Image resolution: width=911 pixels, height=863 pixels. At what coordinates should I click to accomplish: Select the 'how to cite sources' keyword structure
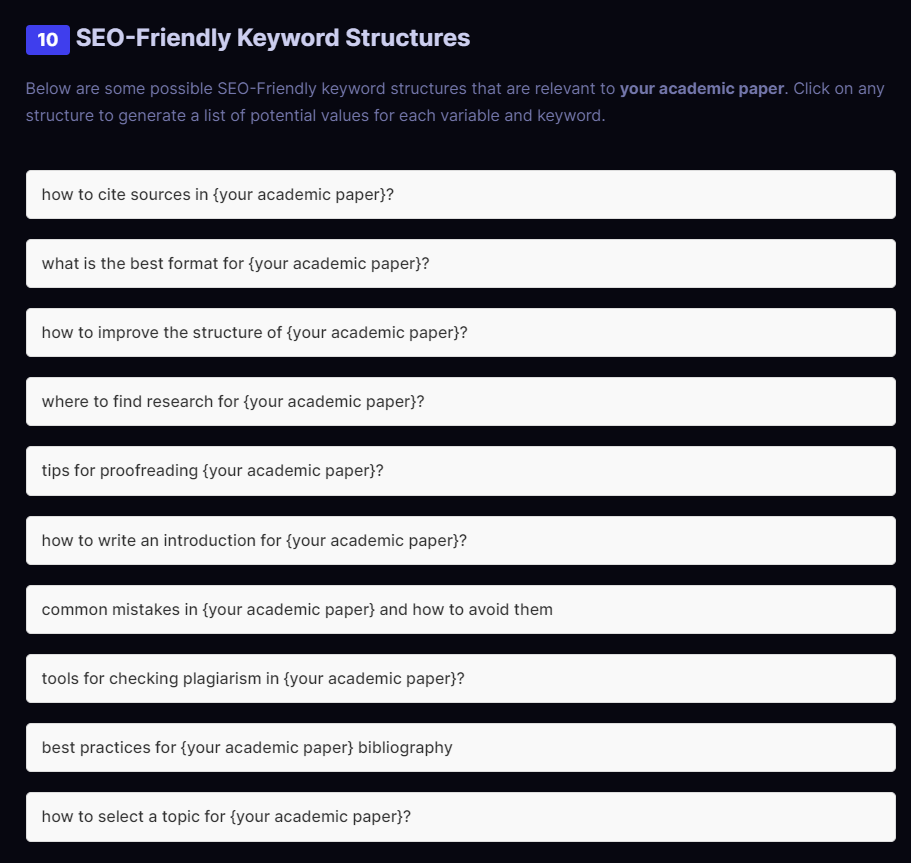460,194
